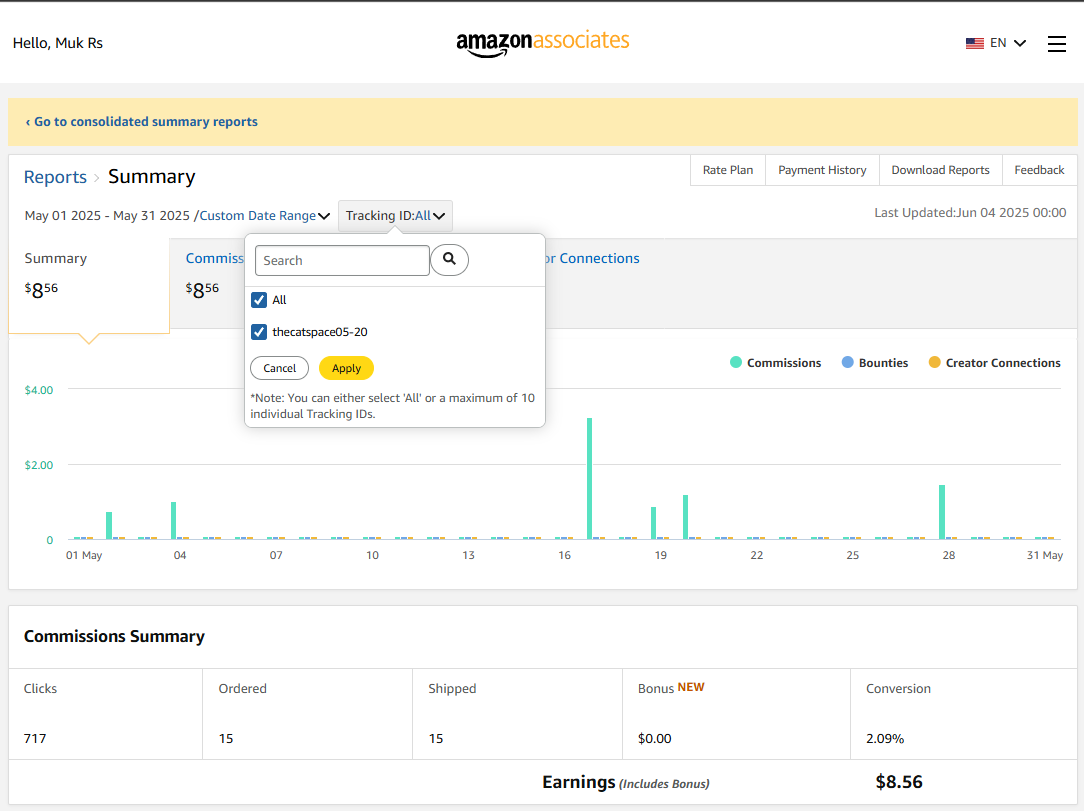This screenshot has height=811, width=1084.
Task: Click the Last Updated timestamp text
Action: click(x=970, y=213)
